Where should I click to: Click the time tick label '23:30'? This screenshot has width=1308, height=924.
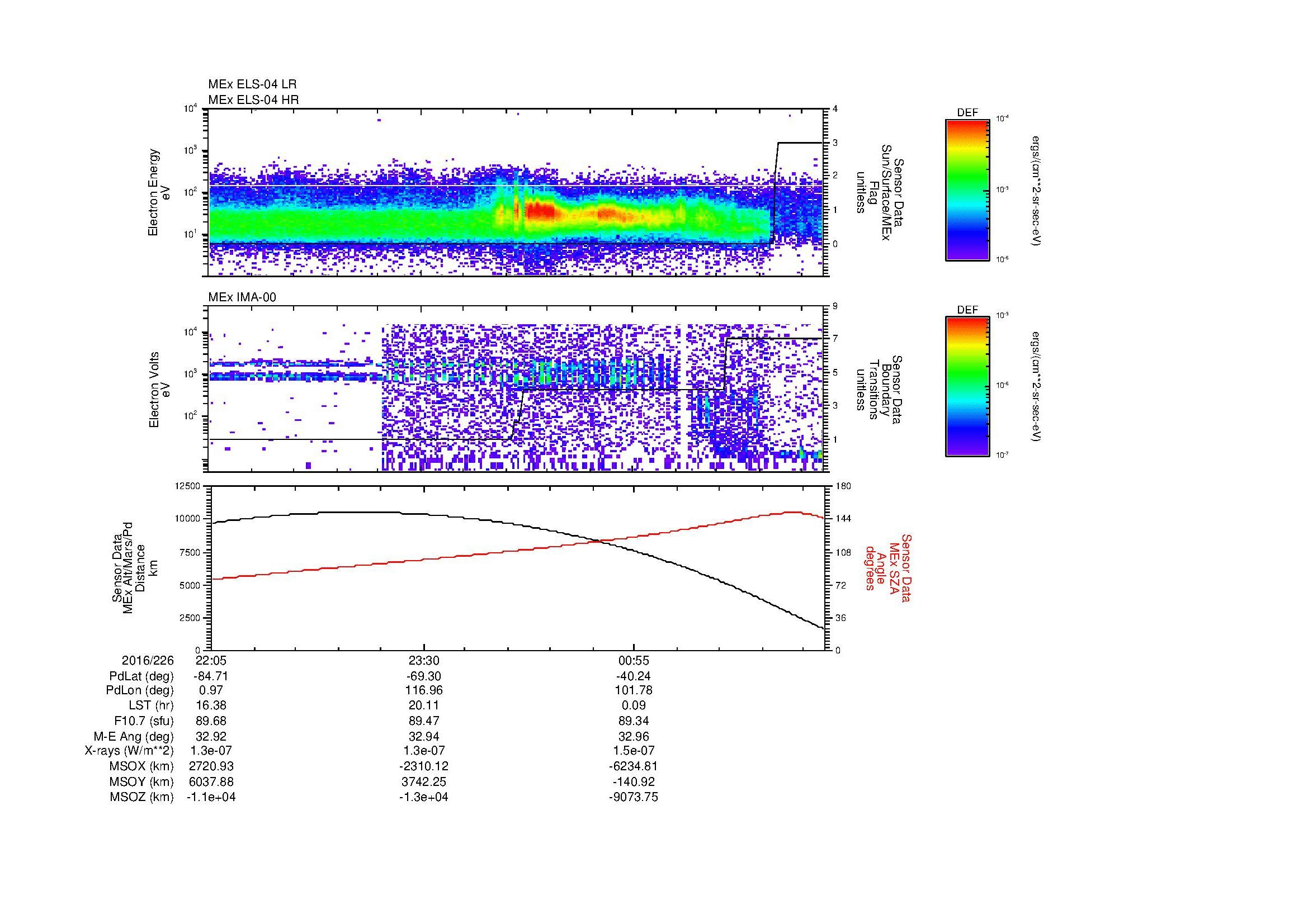[x=423, y=660]
